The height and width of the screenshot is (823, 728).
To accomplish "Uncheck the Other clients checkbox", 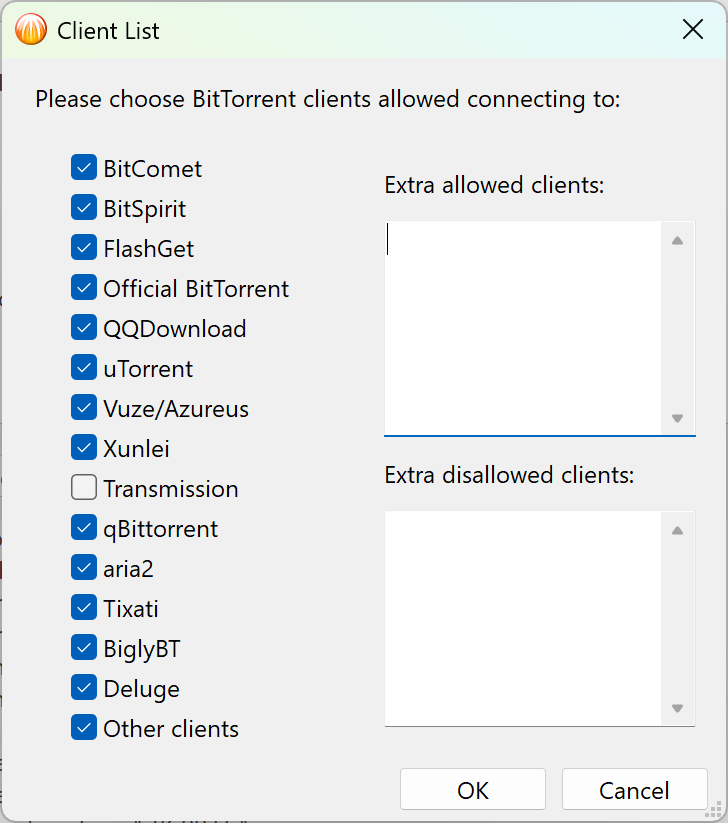I will coord(84,728).
